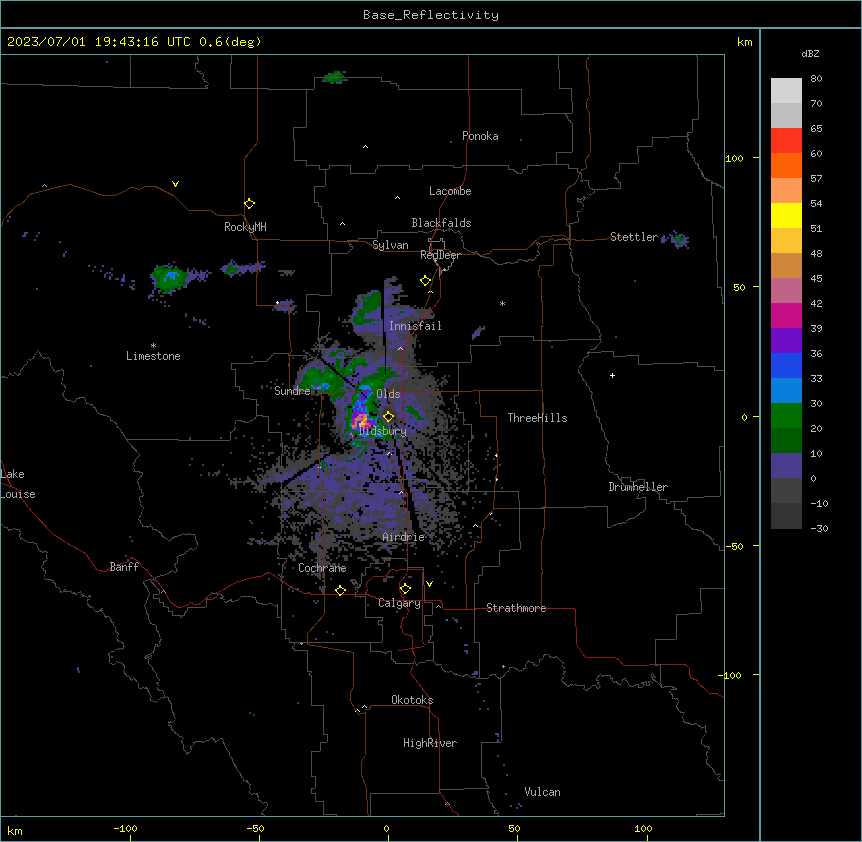Pick the red 65-60 dBZ legend swatch
862x842 pixels.
(786, 141)
